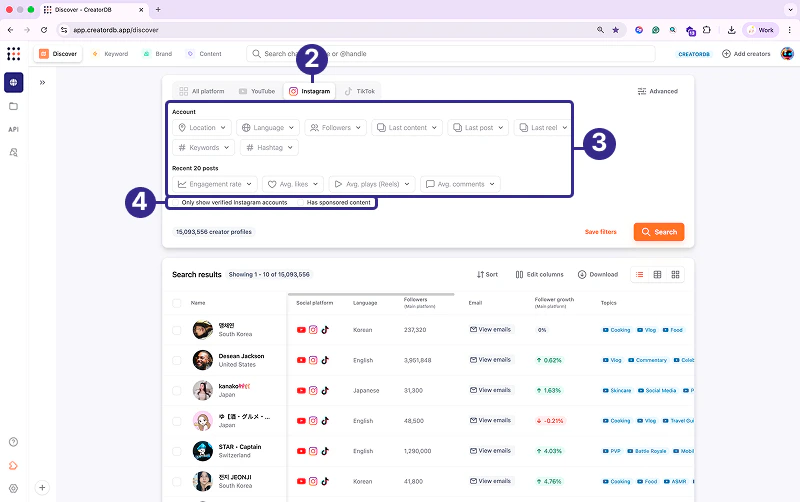Image resolution: width=800 pixels, height=502 pixels.
Task: Toggle select-all checkbox in Name header
Action: click(177, 303)
